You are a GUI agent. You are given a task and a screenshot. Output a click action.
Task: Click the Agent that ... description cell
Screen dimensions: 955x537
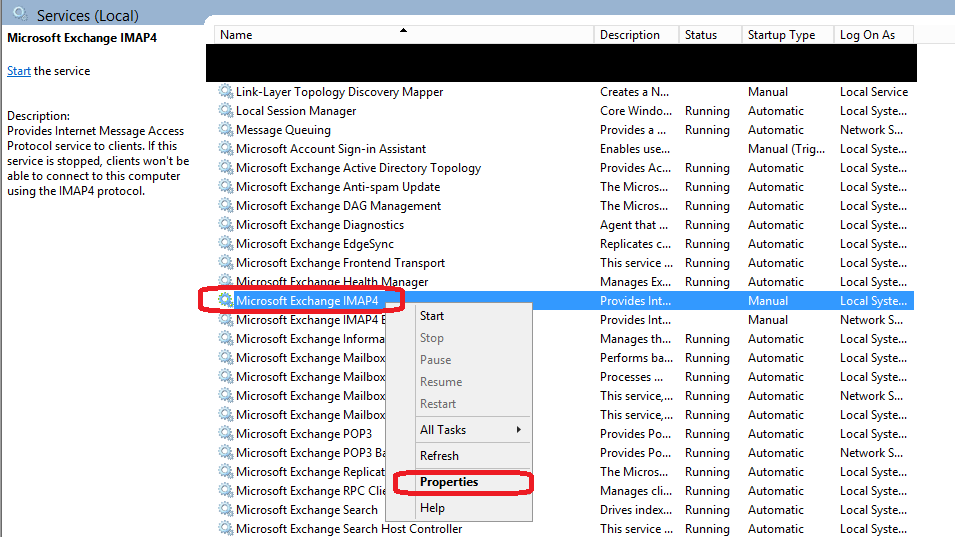point(634,225)
